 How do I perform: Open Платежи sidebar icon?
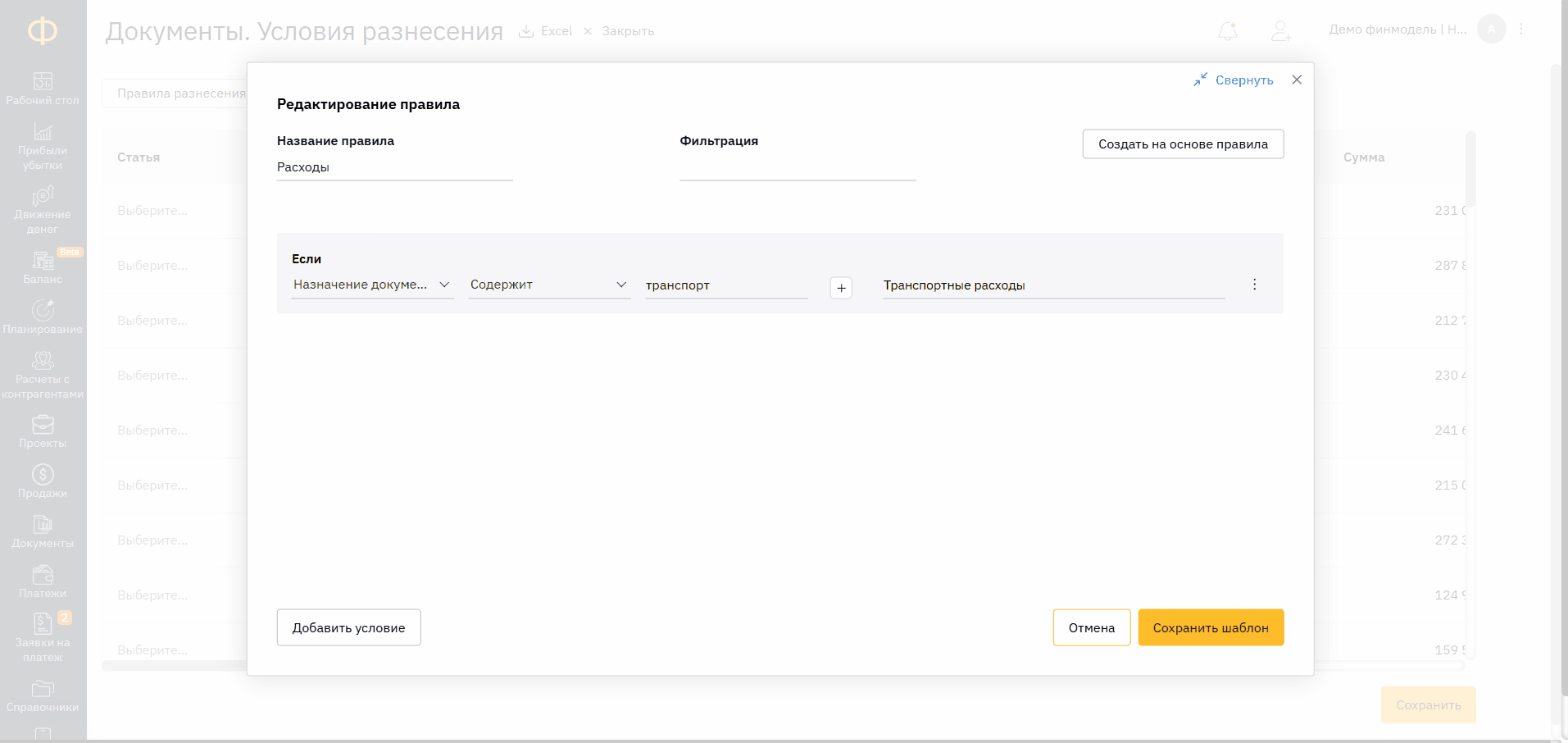tap(43, 581)
